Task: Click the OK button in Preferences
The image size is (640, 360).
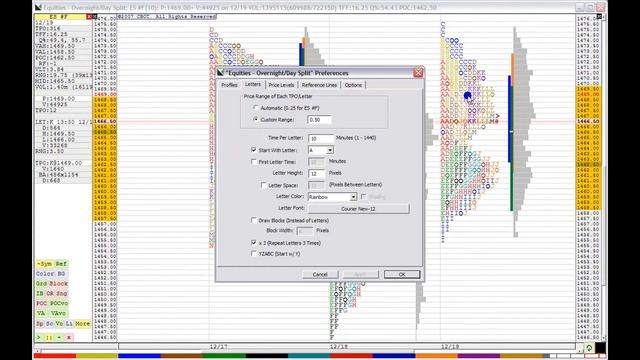Action: tap(402, 274)
